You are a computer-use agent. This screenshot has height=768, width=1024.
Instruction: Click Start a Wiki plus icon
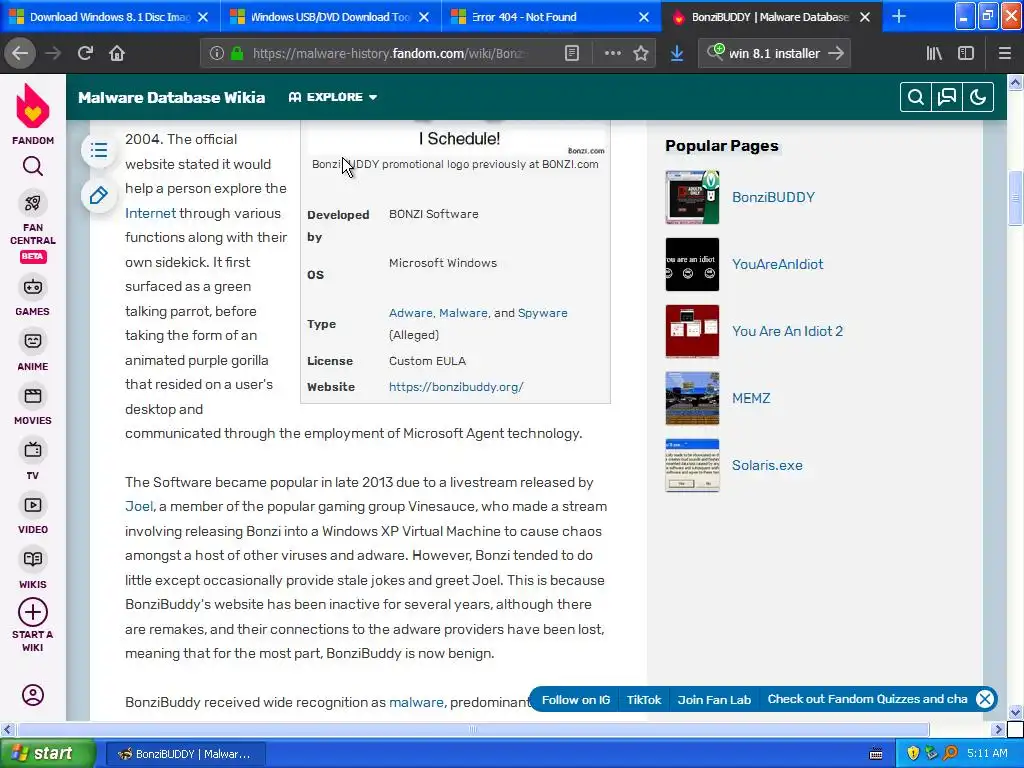tap(33, 613)
